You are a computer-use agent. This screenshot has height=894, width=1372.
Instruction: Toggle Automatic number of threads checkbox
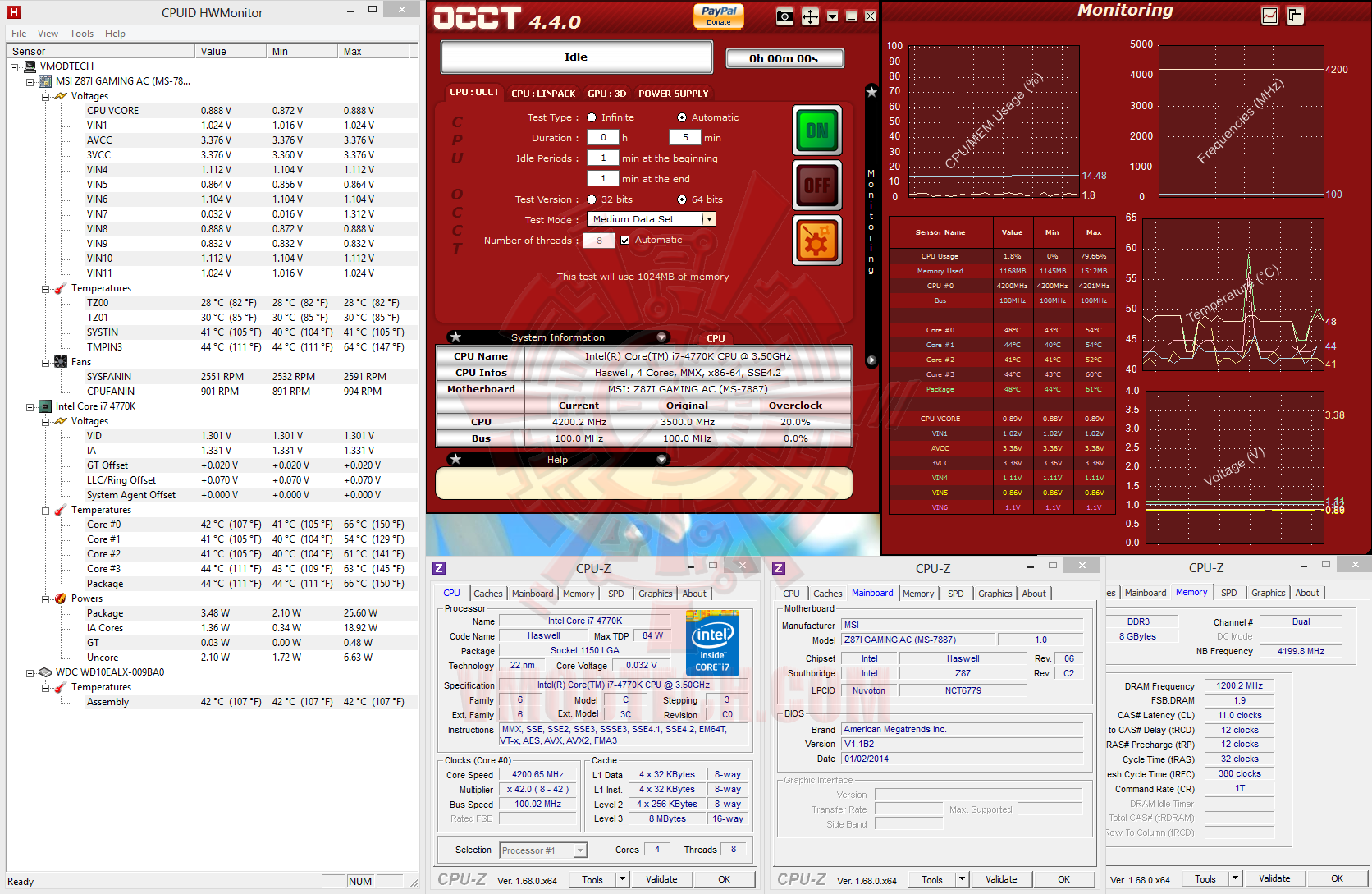click(625, 241)
